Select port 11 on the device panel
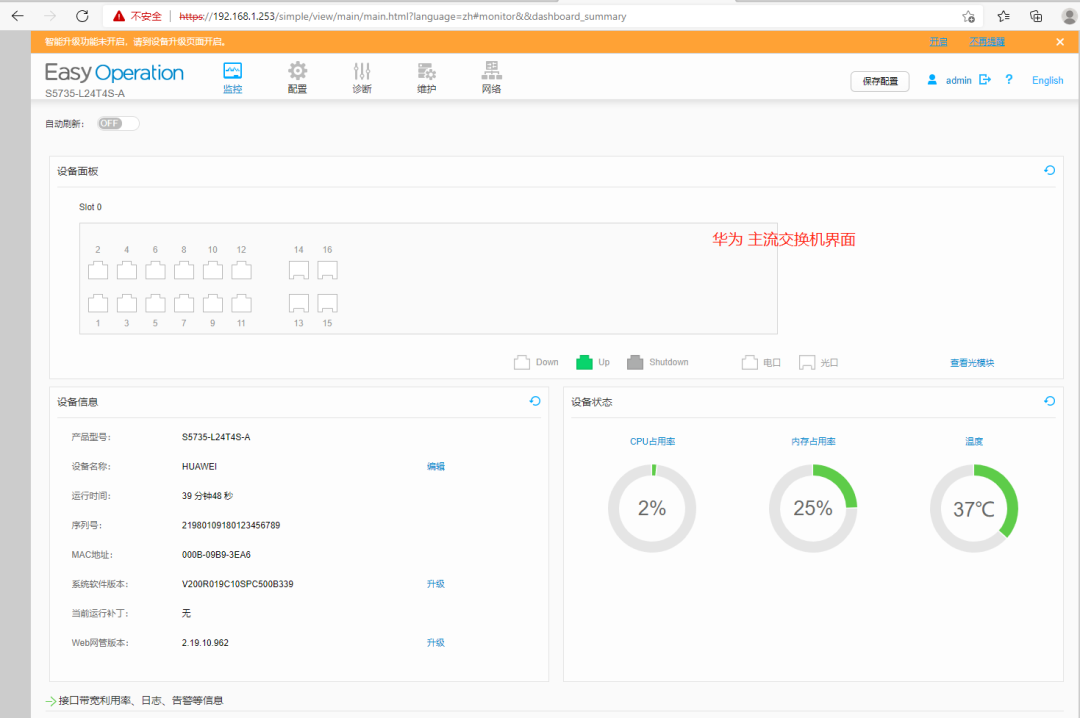1080x718 pixels. point(241,303)
